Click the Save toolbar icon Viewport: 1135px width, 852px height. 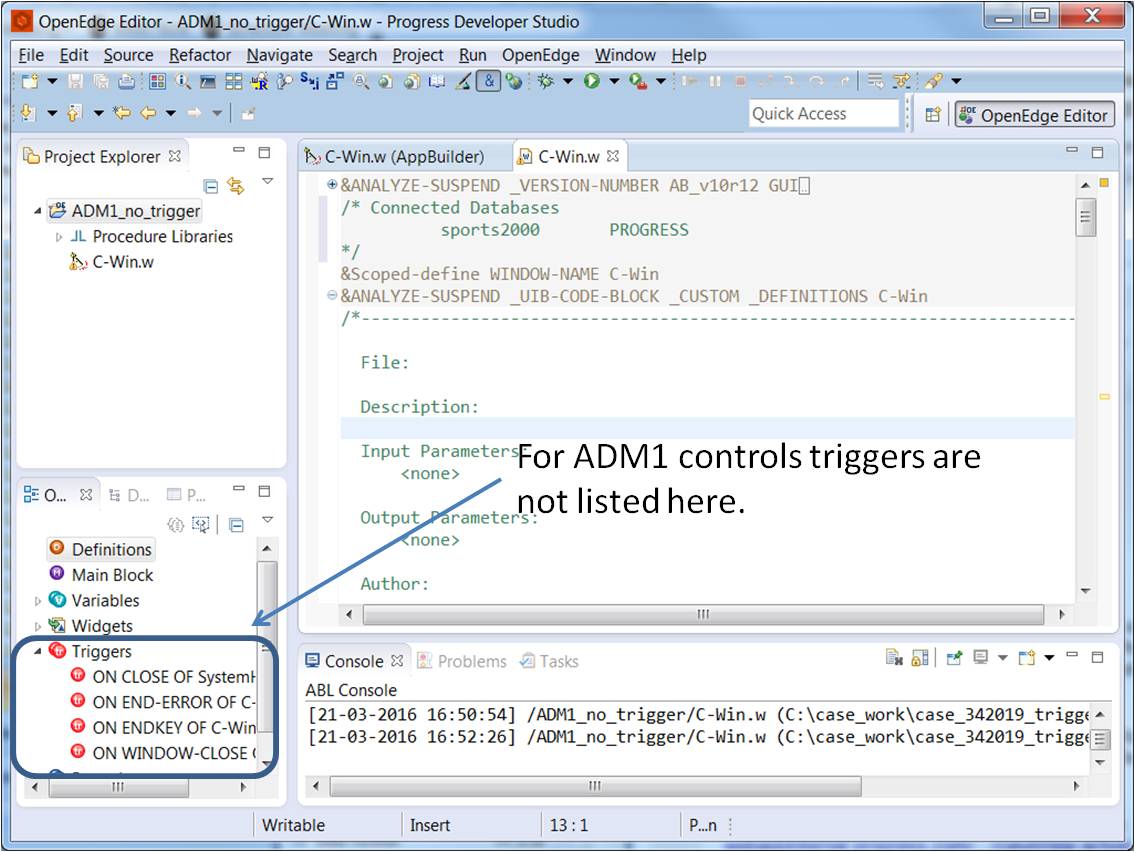75,81
